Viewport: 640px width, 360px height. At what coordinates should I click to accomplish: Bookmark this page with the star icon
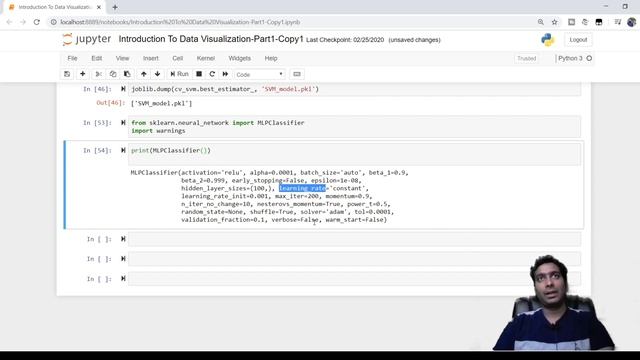pos(554,22)
